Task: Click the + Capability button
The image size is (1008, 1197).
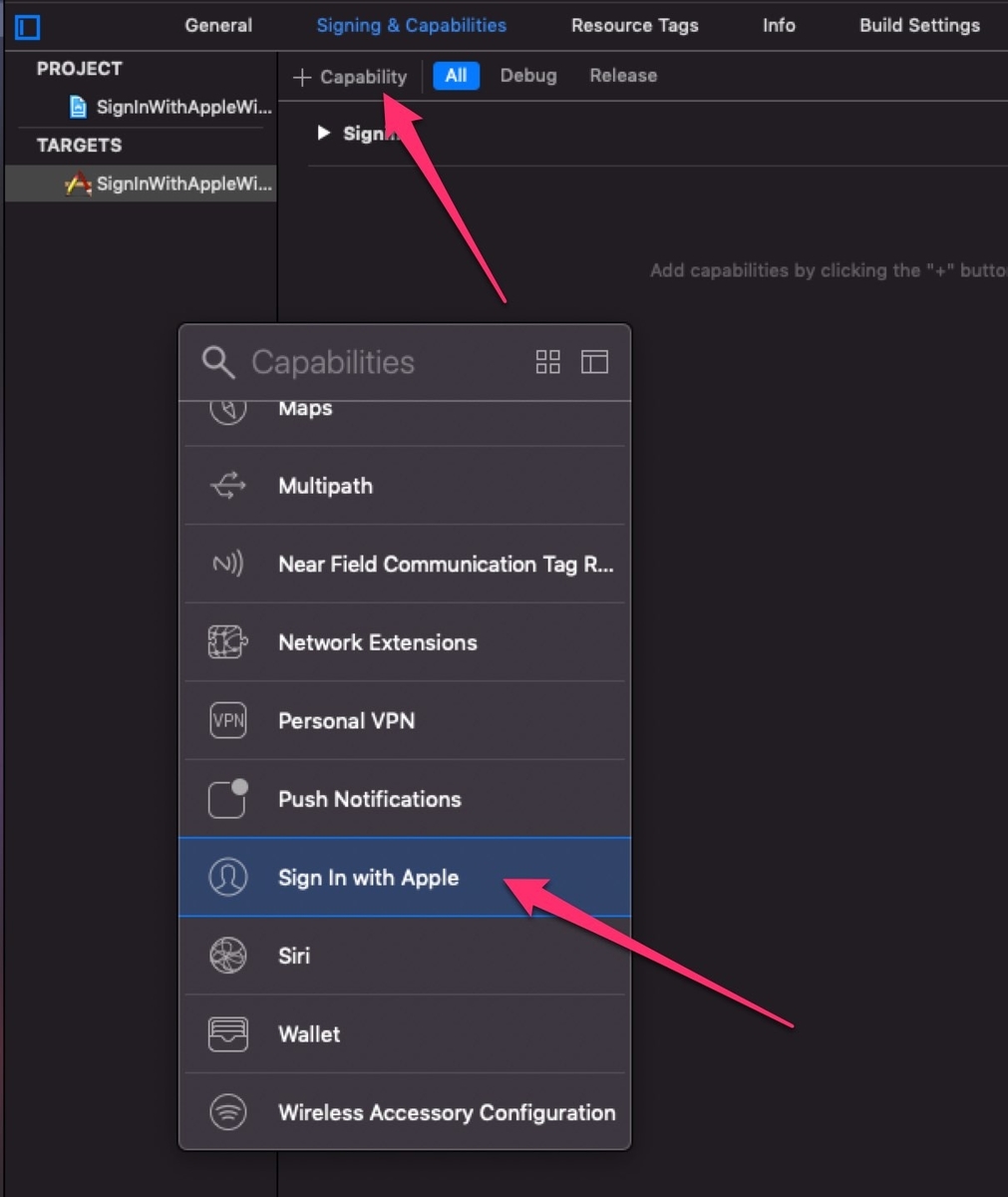Action: (350, 76)
